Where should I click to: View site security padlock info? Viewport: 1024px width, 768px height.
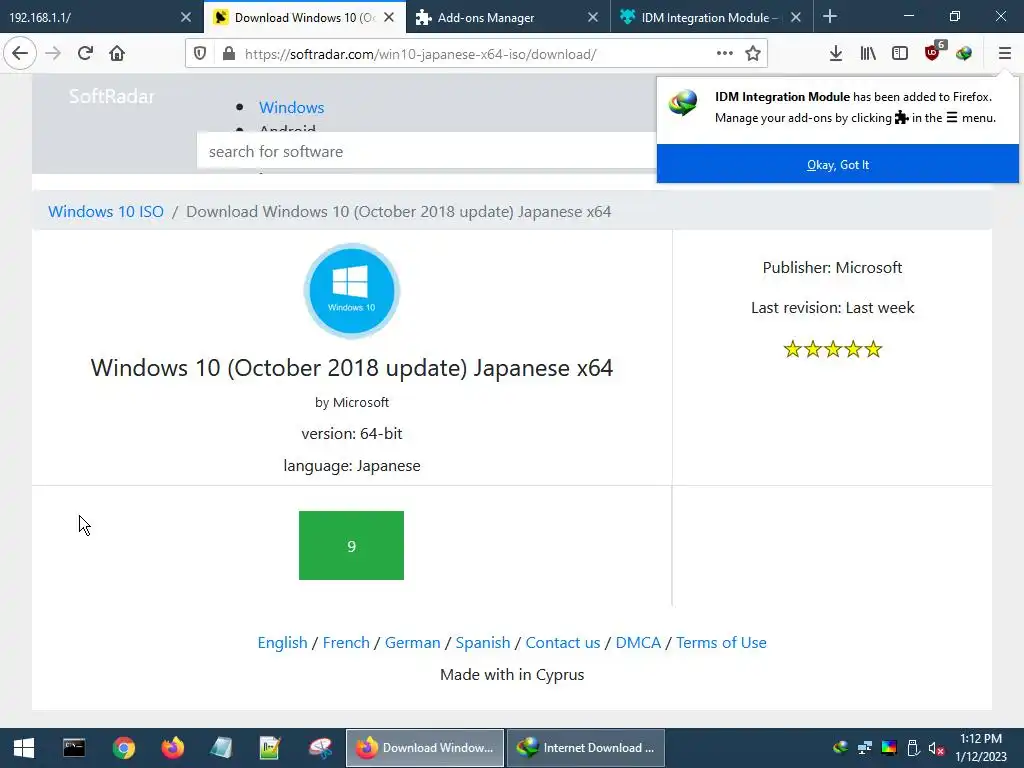pyautogui.click(x=229, y=54)
